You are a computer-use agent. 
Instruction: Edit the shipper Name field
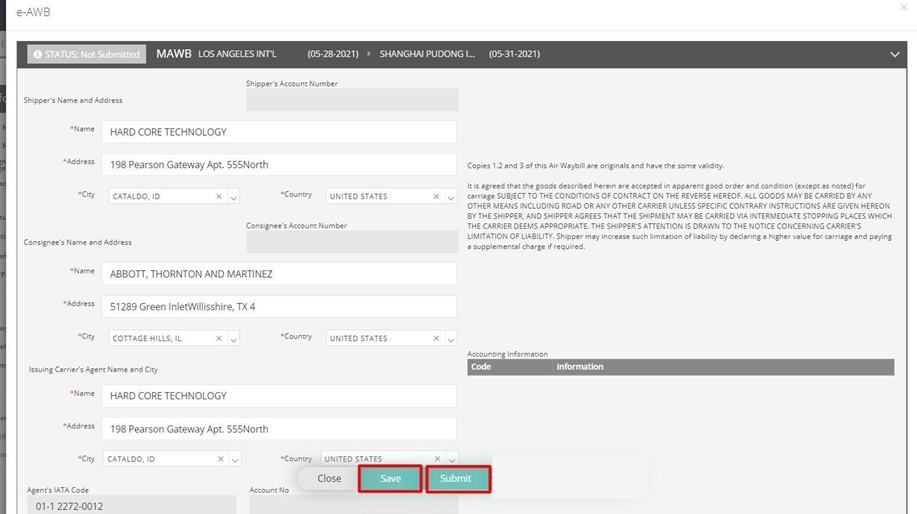click(x=279, y=132)
